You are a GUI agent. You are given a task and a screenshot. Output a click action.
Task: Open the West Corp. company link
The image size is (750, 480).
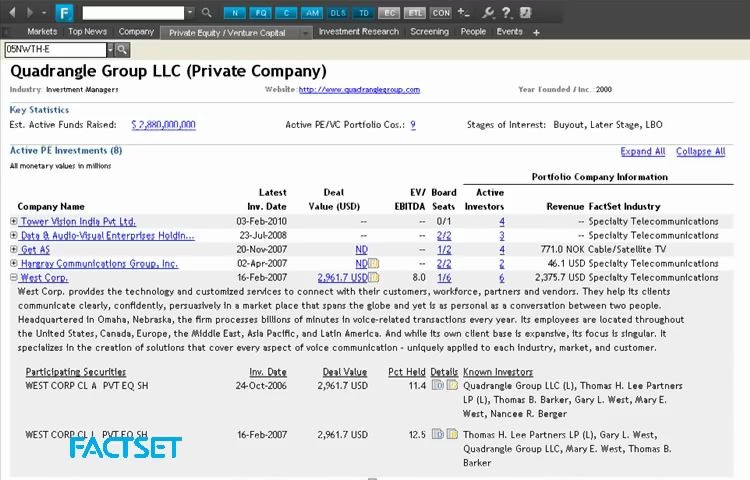tap(44, 278)
